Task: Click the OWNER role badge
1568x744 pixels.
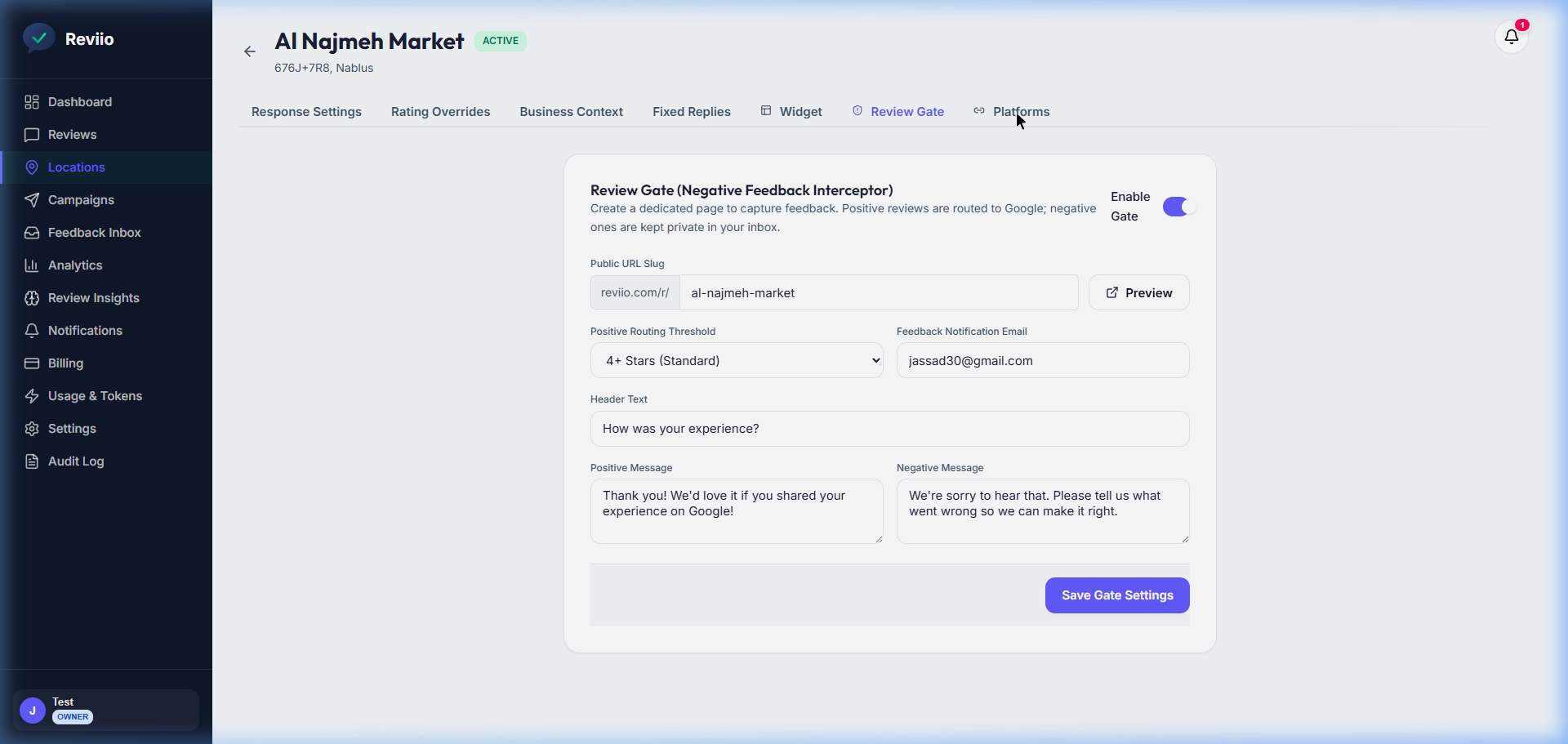Action: click(x=73, y=717)
